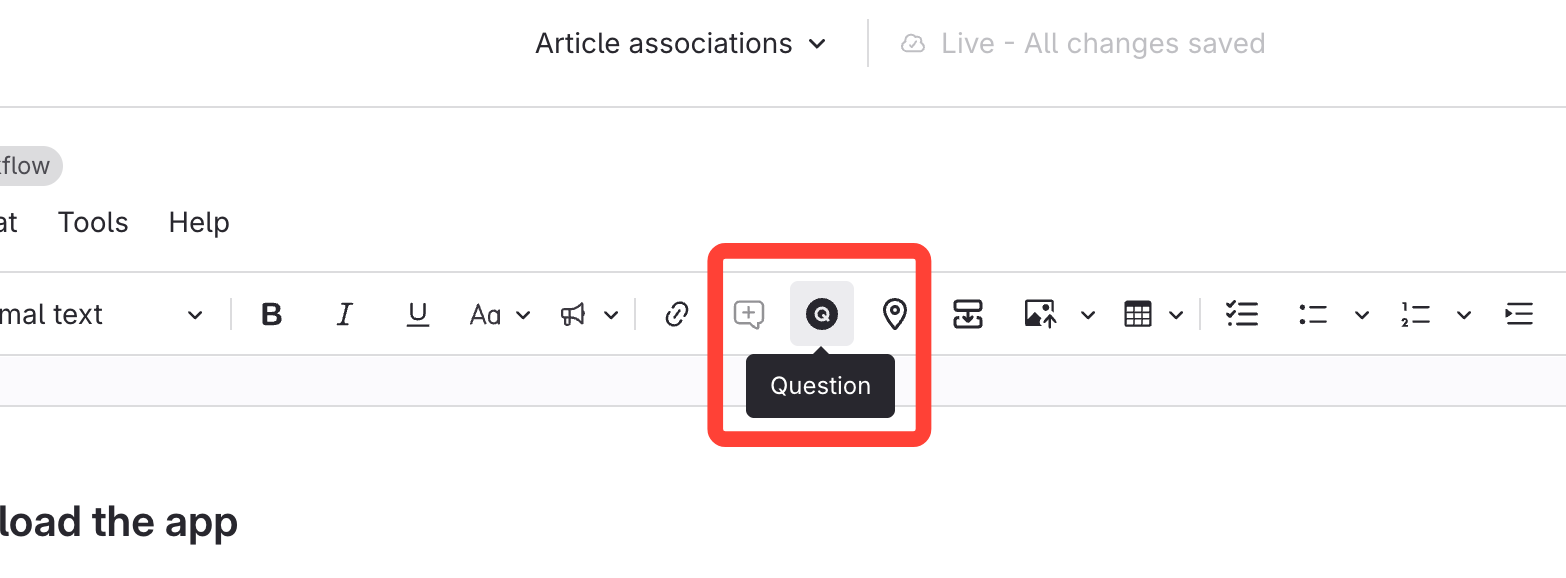Expand the text style dropdown
The width and height of the screenshot is (1566, 578).
pos(194,316)
